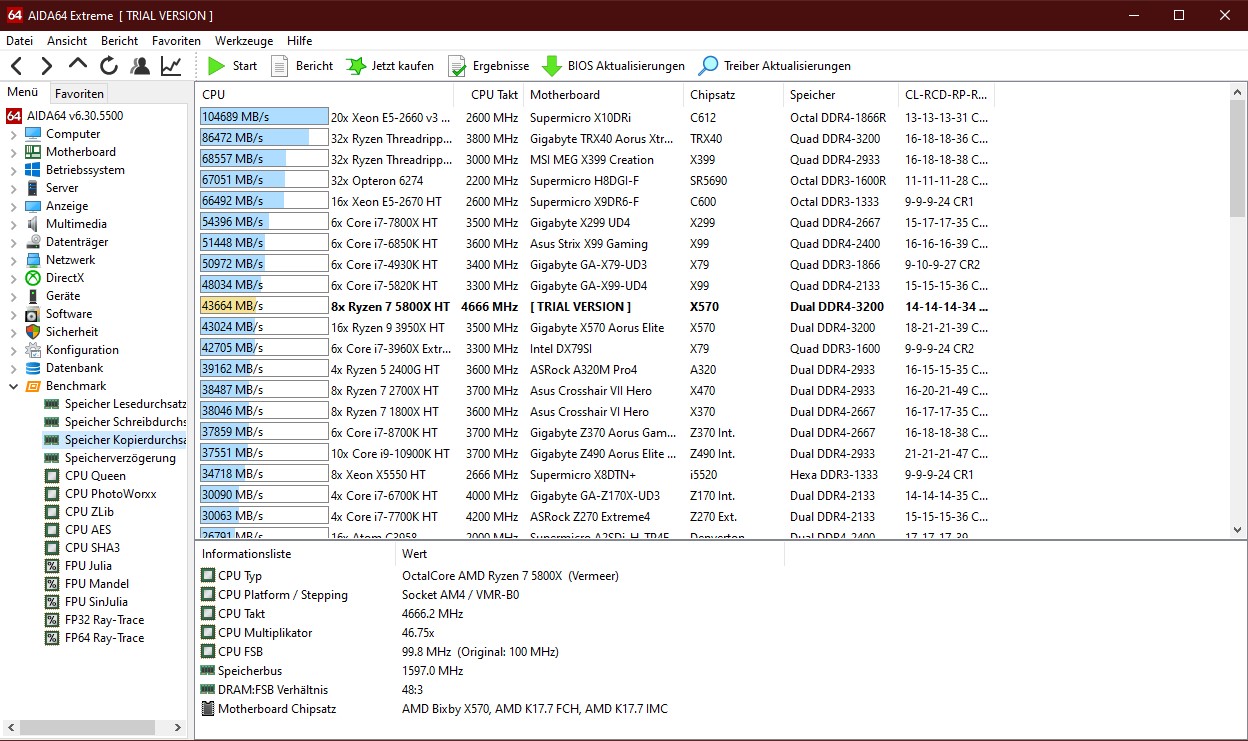Screen dimensions: 1248x741
Task: Click Treiber Aktualisierungen button
Action: pyautogui.click(x=774, y=66)
